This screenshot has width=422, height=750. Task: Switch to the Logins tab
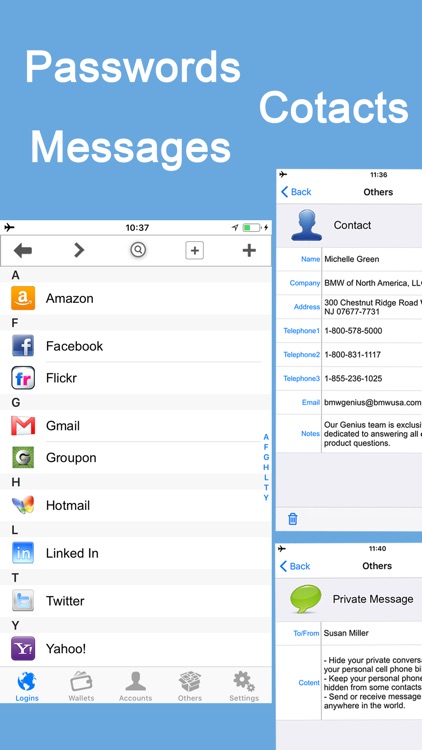coord(27,686)
